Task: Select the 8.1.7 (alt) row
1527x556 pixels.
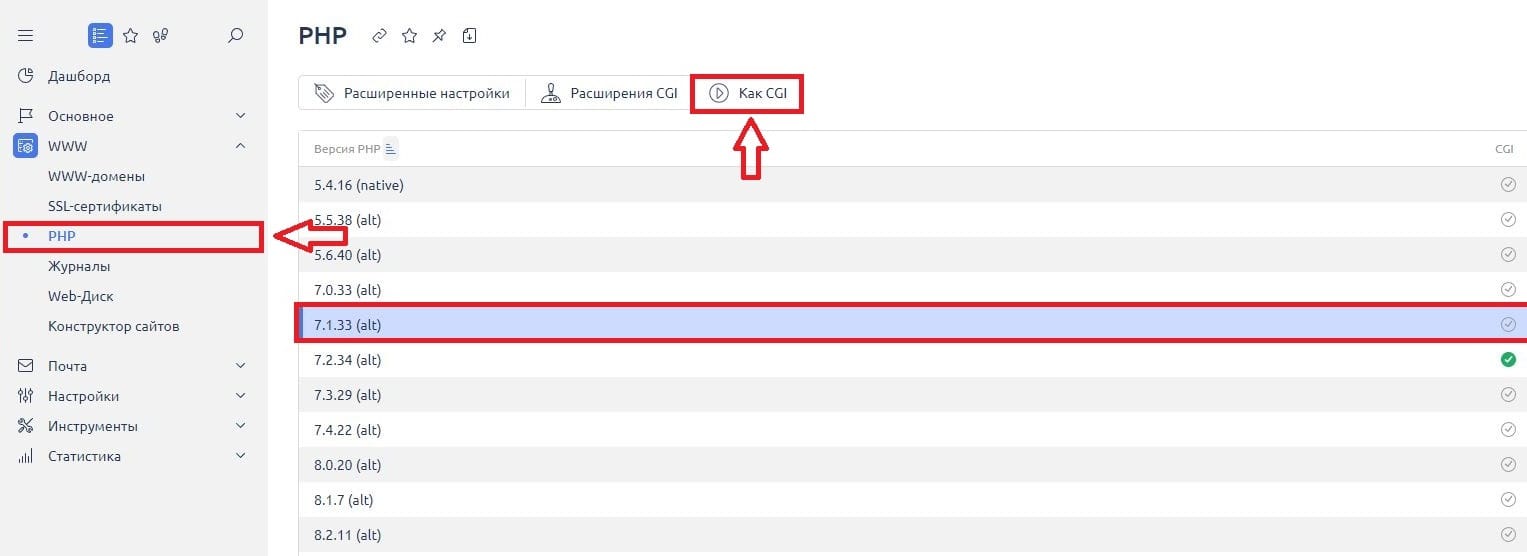Action: (912, 500)
